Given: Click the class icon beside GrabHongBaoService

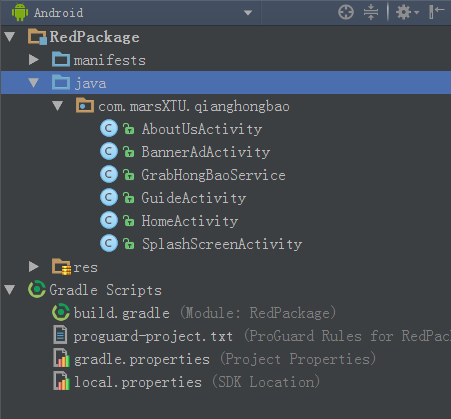Looking at the screenshot, I should click(x=109, y=174).
